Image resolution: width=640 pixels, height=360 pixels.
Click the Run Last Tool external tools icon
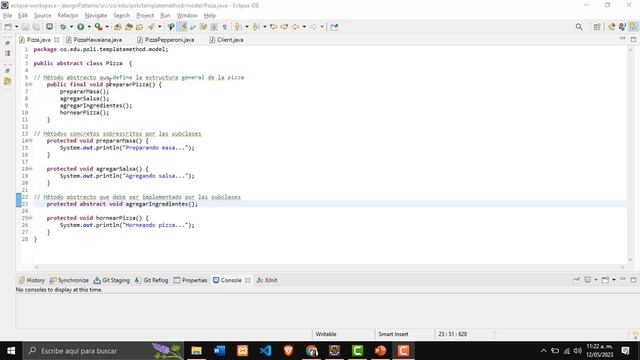pos(98,27)
